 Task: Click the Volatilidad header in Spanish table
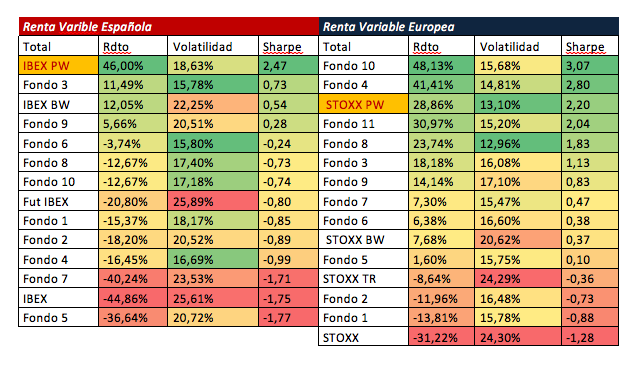(x=212, y=46)
